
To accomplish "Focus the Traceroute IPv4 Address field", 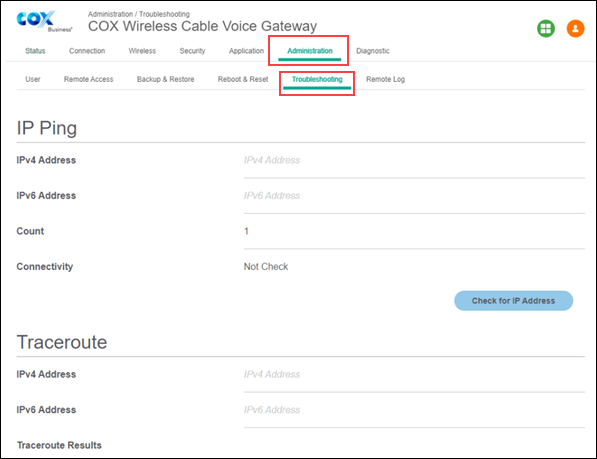I will coord(414,375).
